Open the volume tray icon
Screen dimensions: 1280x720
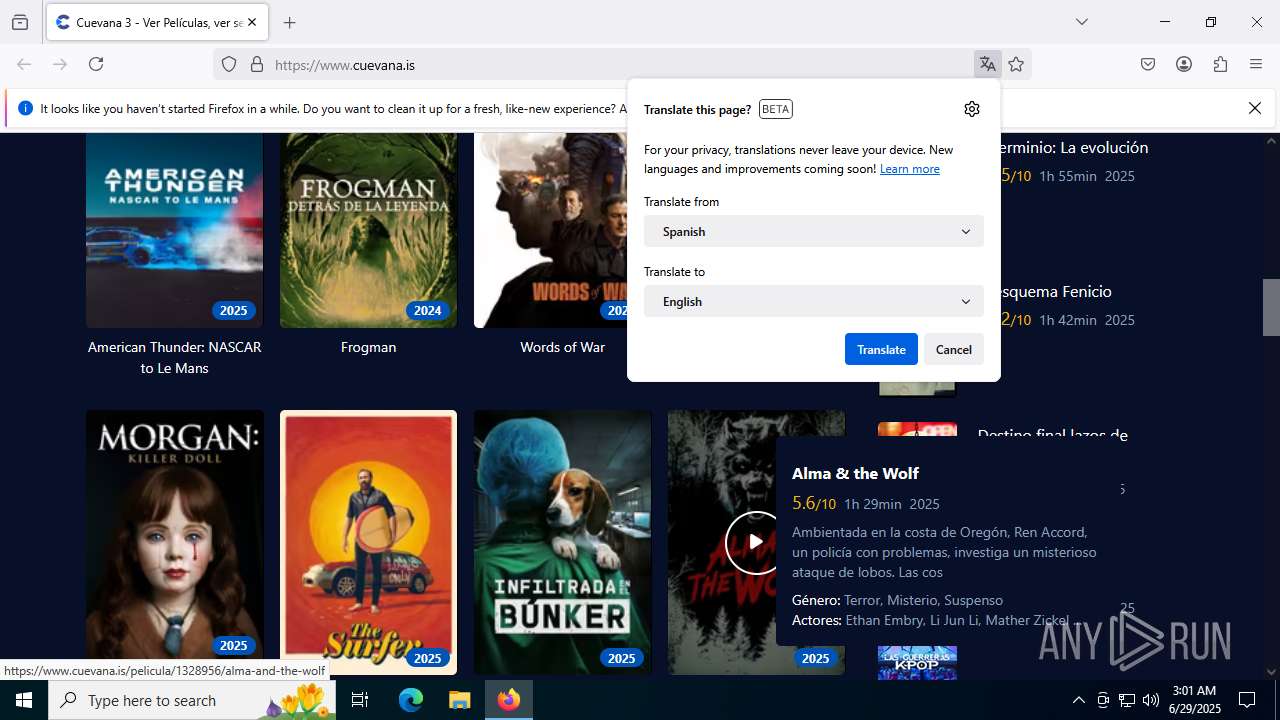[1151, 700]
